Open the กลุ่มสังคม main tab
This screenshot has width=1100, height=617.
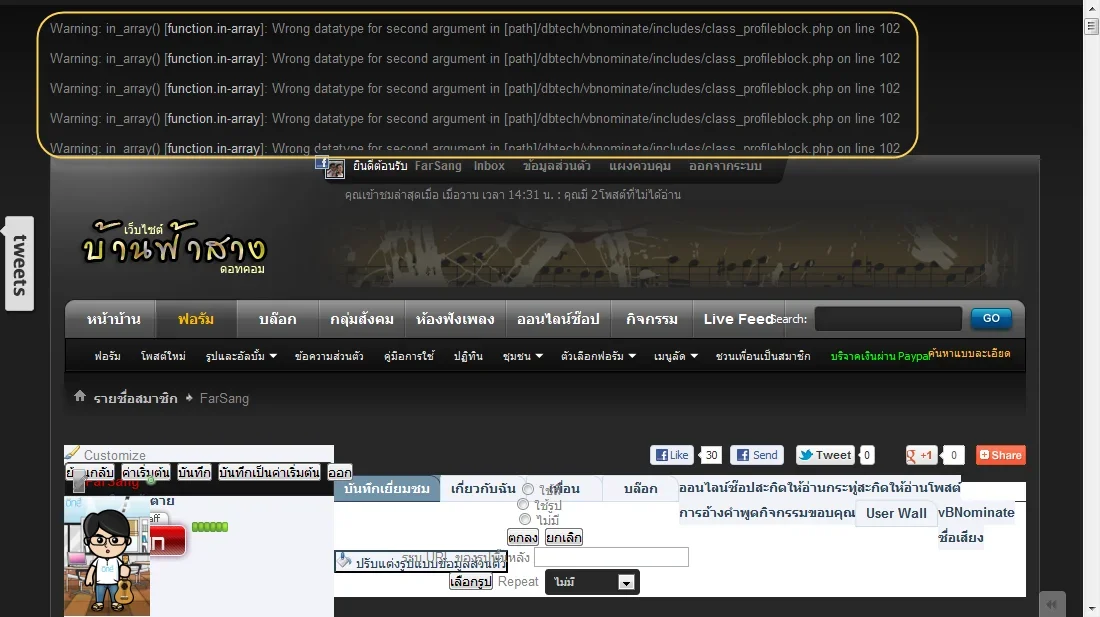[x=362, y=319]
